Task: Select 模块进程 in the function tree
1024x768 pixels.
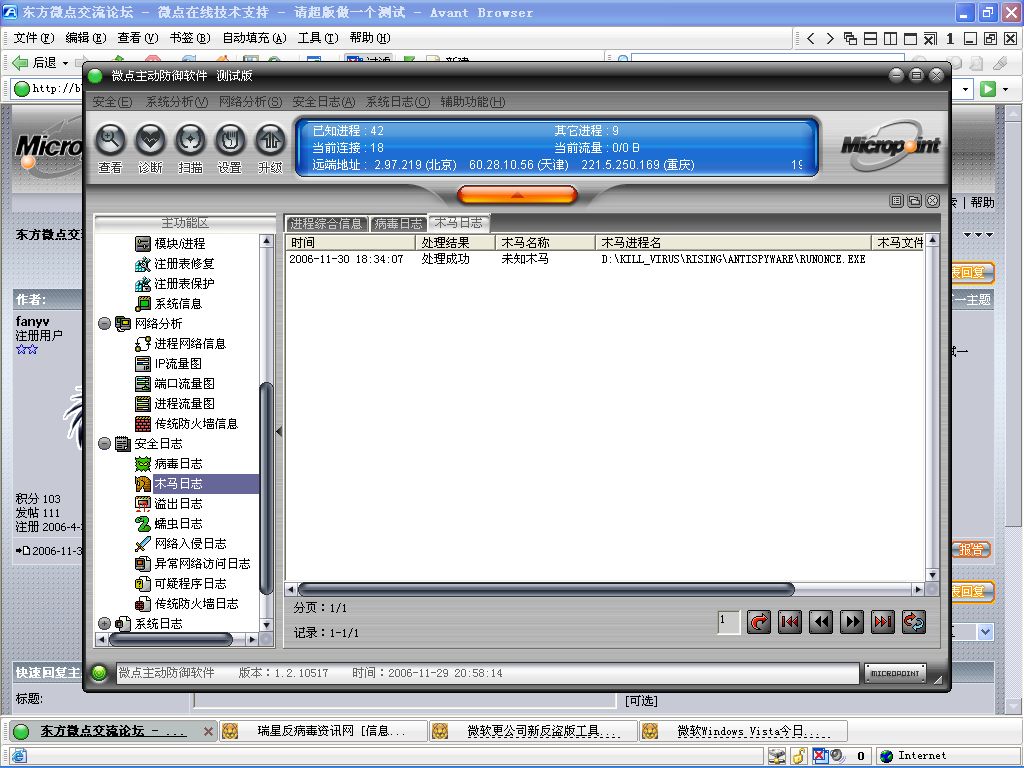Action: (x=170, y=244)
